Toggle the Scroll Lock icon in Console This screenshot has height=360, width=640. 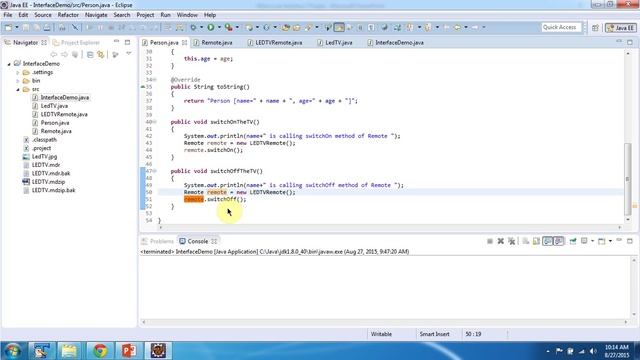[x=536, y=241]
